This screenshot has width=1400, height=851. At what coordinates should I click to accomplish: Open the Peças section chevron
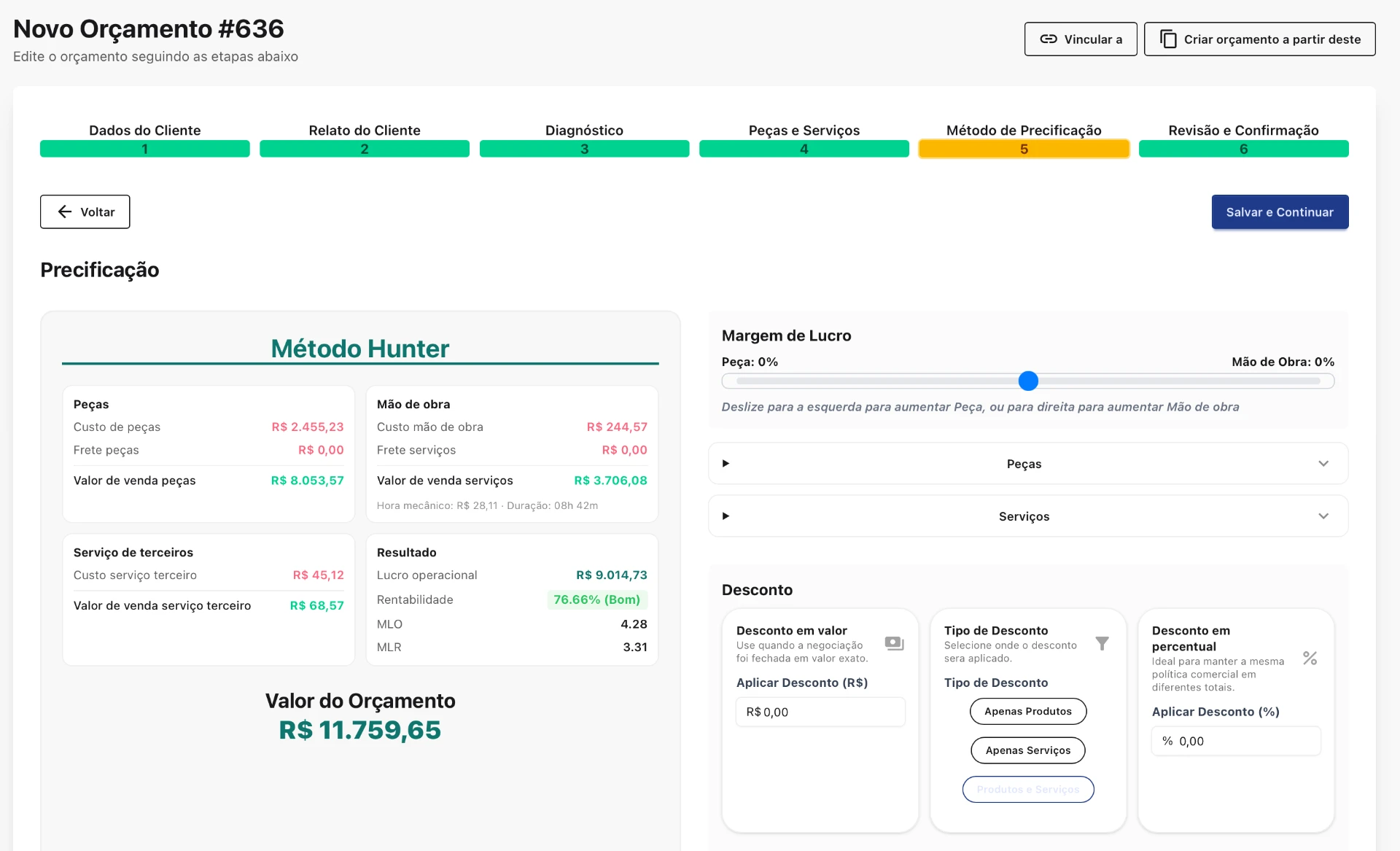1323,463
